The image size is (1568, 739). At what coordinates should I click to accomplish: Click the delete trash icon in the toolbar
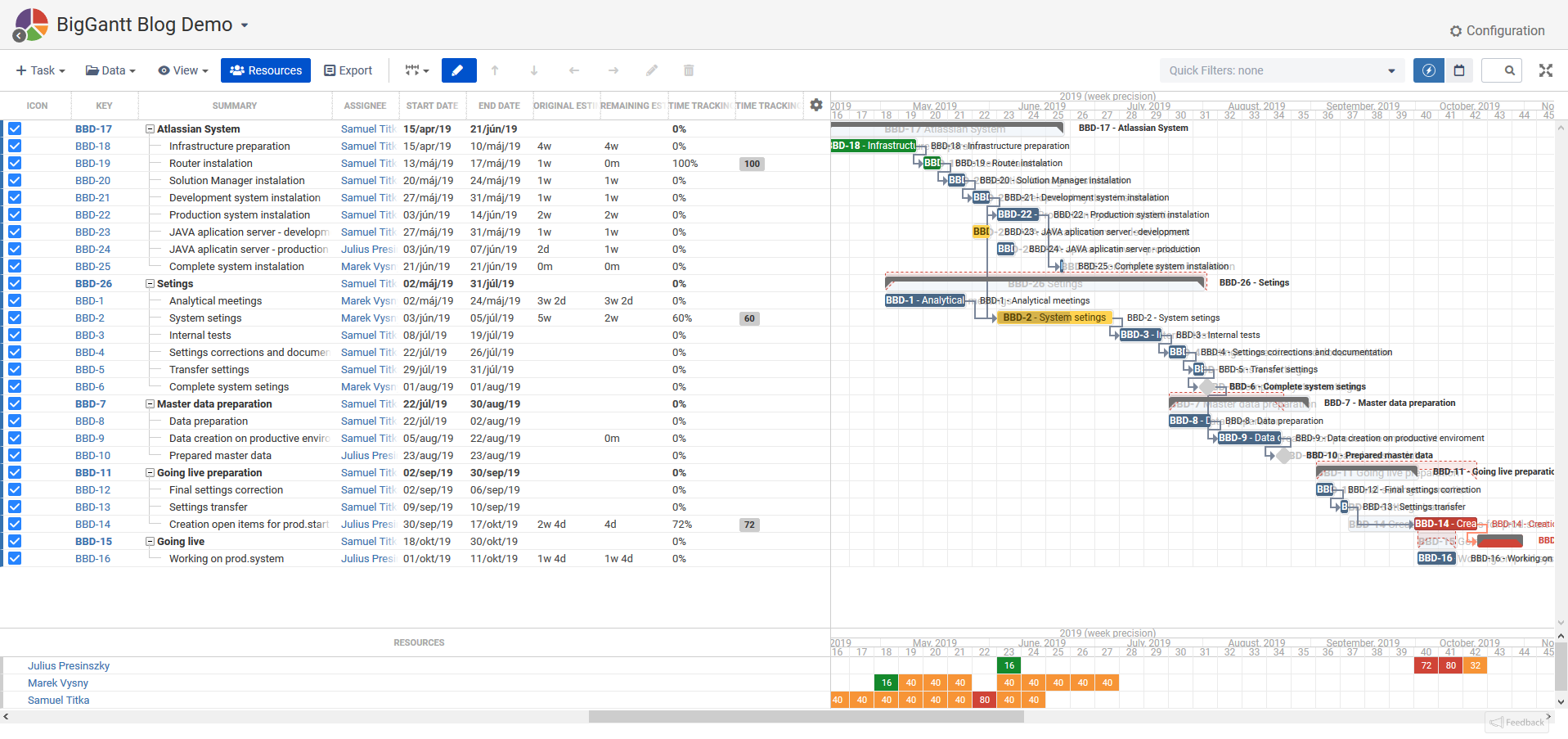[x=688, y=70]
